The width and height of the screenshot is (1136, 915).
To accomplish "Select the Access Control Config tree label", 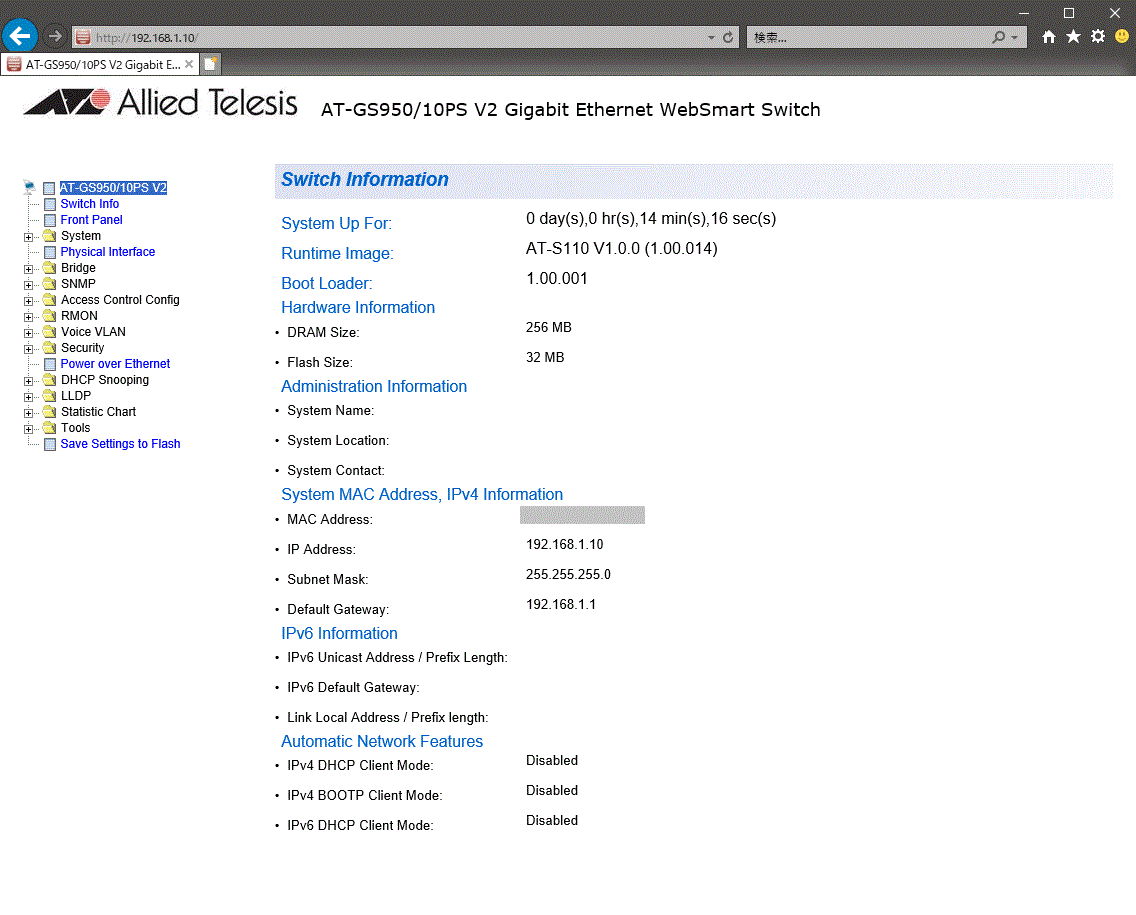I will coord(120,299).
